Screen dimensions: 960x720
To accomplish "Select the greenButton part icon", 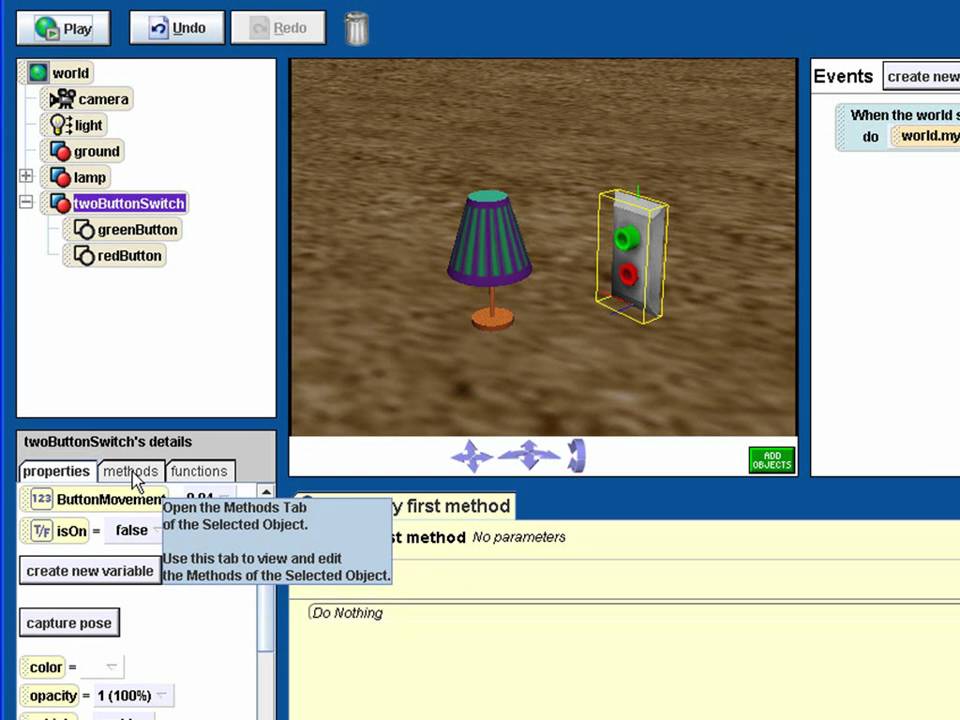I will pyautogui.click(x=84, y=230).
